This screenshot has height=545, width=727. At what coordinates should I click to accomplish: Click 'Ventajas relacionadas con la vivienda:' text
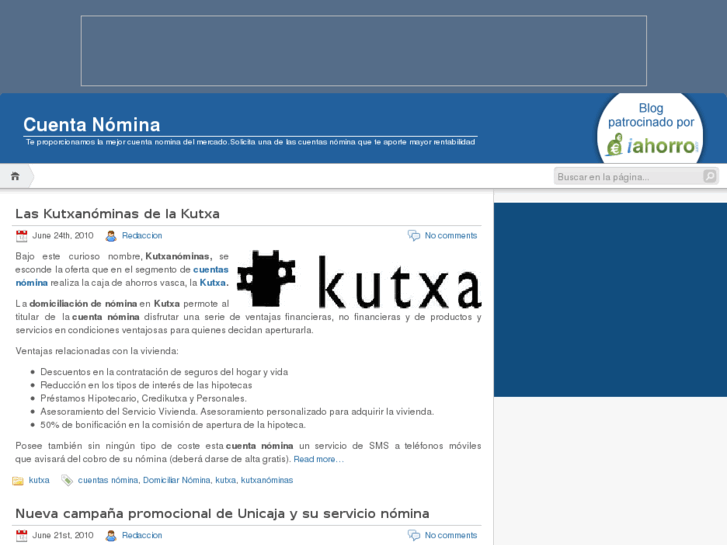click(97, 351)
